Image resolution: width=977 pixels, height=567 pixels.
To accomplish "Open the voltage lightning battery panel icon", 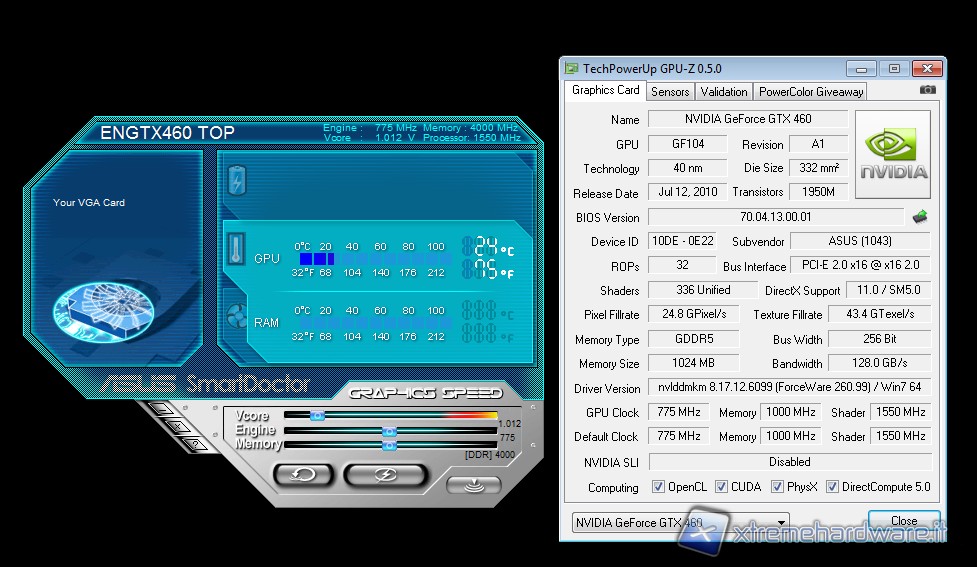I will click(x=237, y=181).
